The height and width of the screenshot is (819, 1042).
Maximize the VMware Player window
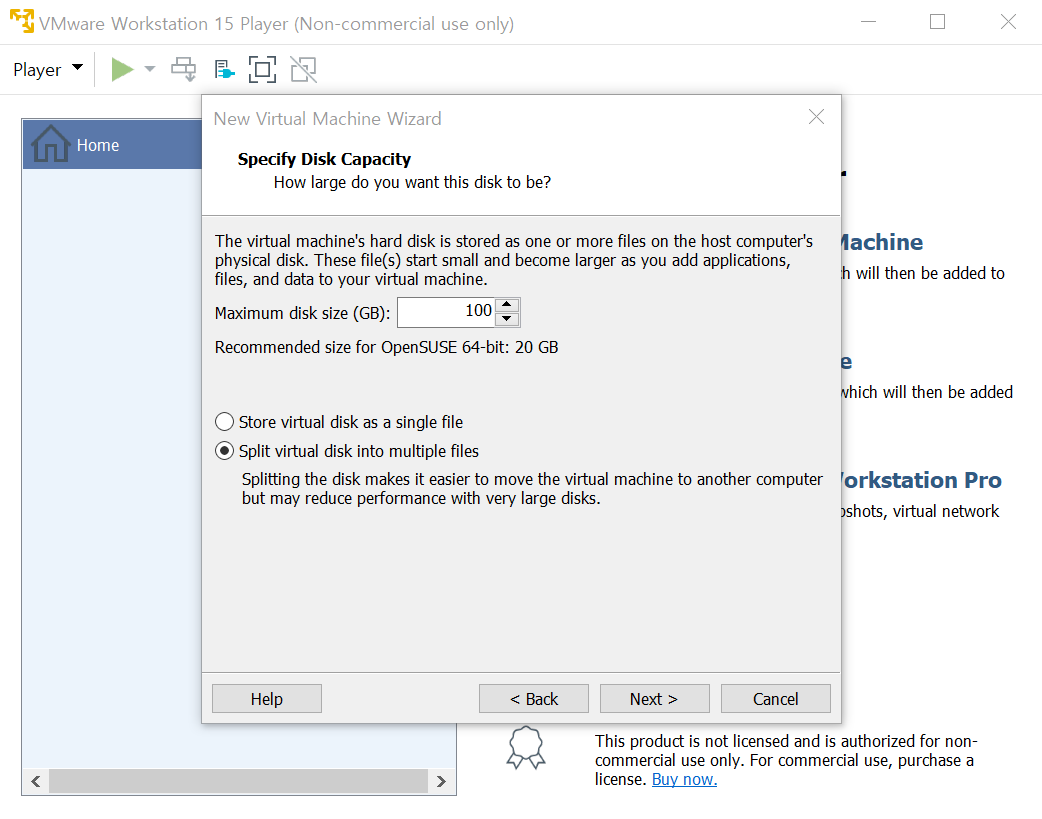937,22
